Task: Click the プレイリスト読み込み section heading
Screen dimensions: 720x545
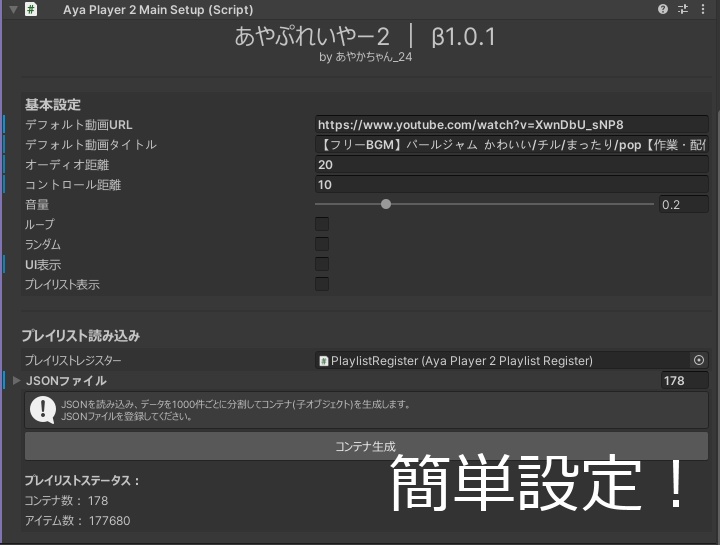Action: [x=81, y=336]
